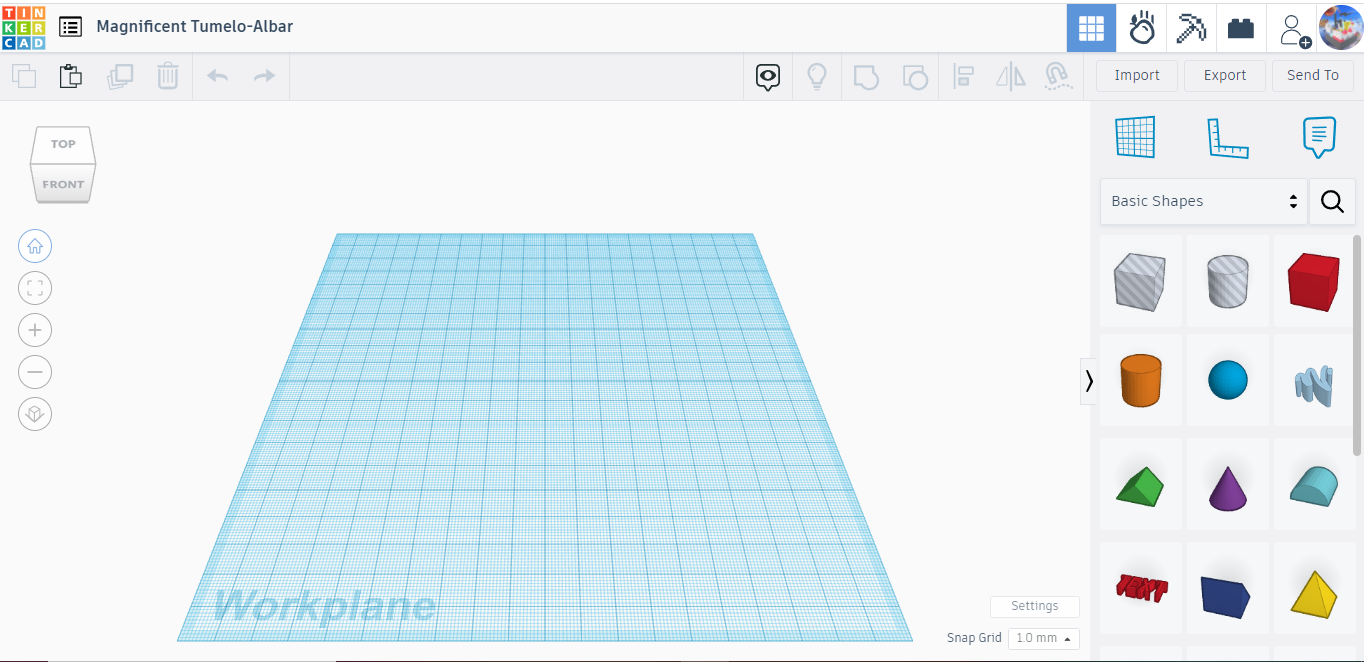Screen dimensions: 1364x662
Task: Select the teal Round Roof shape
Action: point(1314,484)
